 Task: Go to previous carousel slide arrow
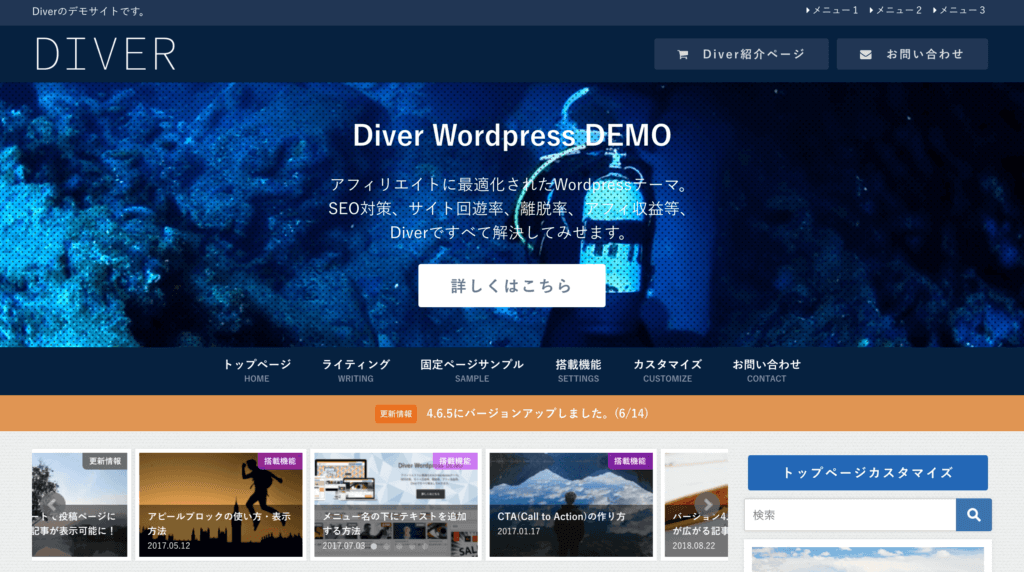(52, 504)
